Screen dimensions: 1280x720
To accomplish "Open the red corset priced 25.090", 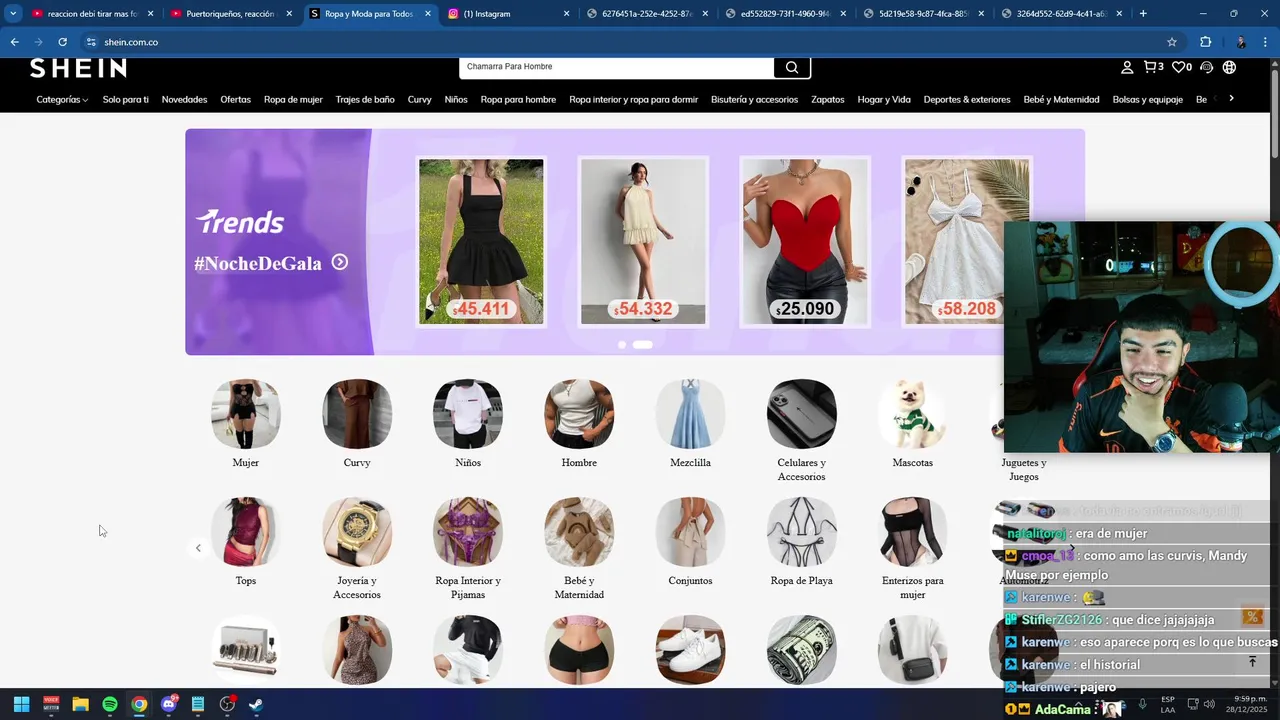I will [805, 241].
